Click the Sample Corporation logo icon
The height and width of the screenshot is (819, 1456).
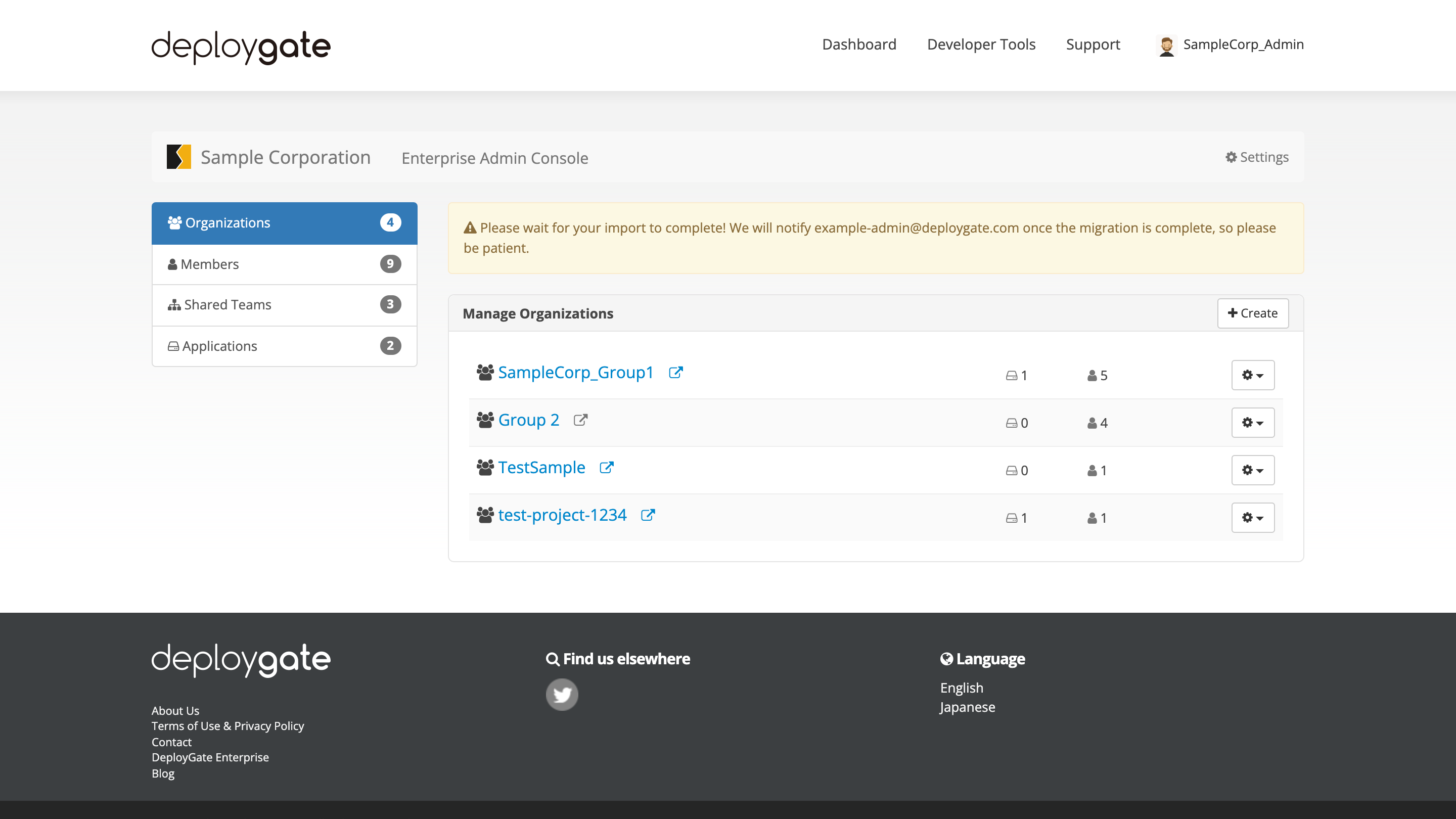coord(179,157)
